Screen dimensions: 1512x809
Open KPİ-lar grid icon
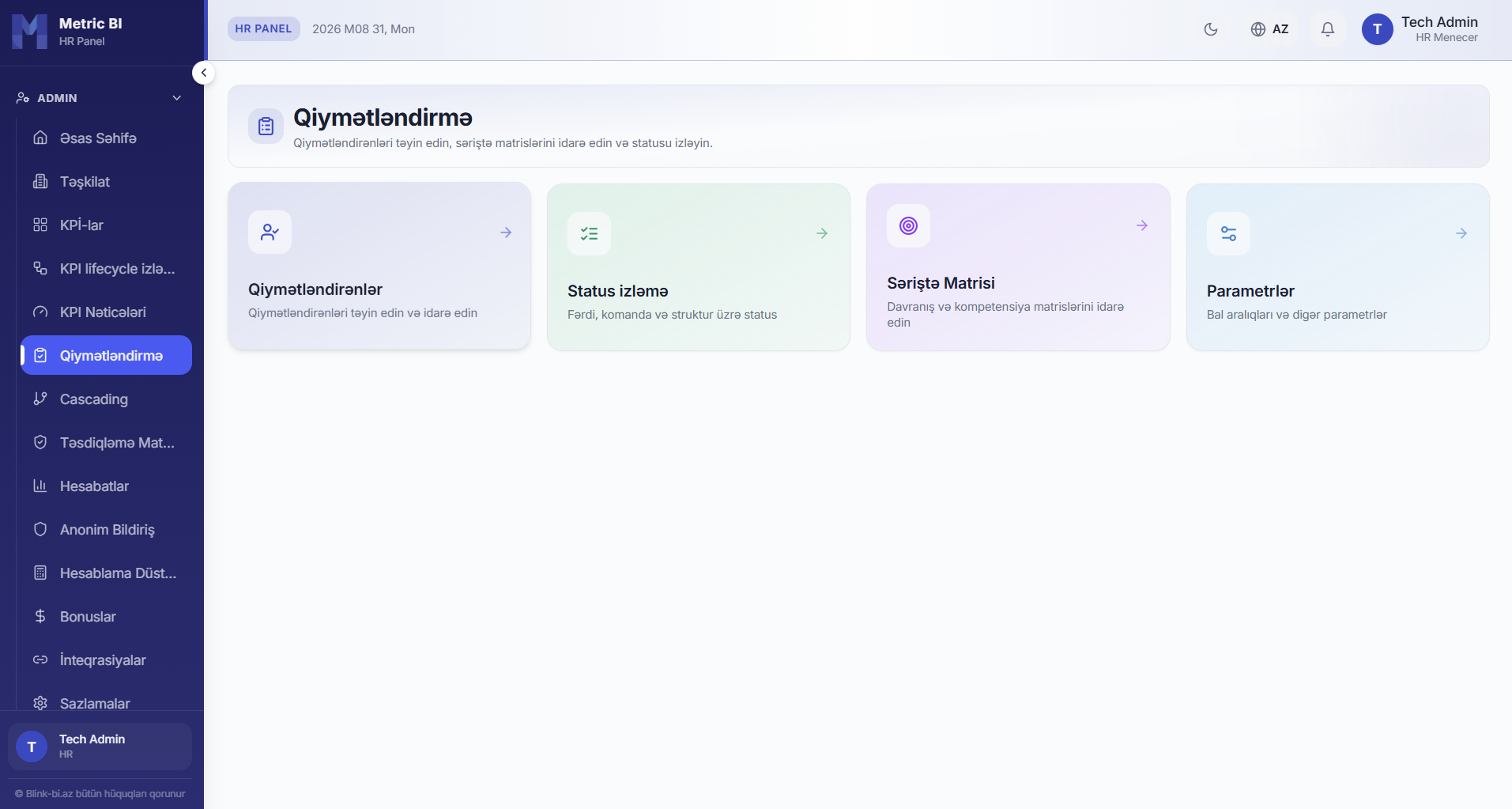pos(40,225)
